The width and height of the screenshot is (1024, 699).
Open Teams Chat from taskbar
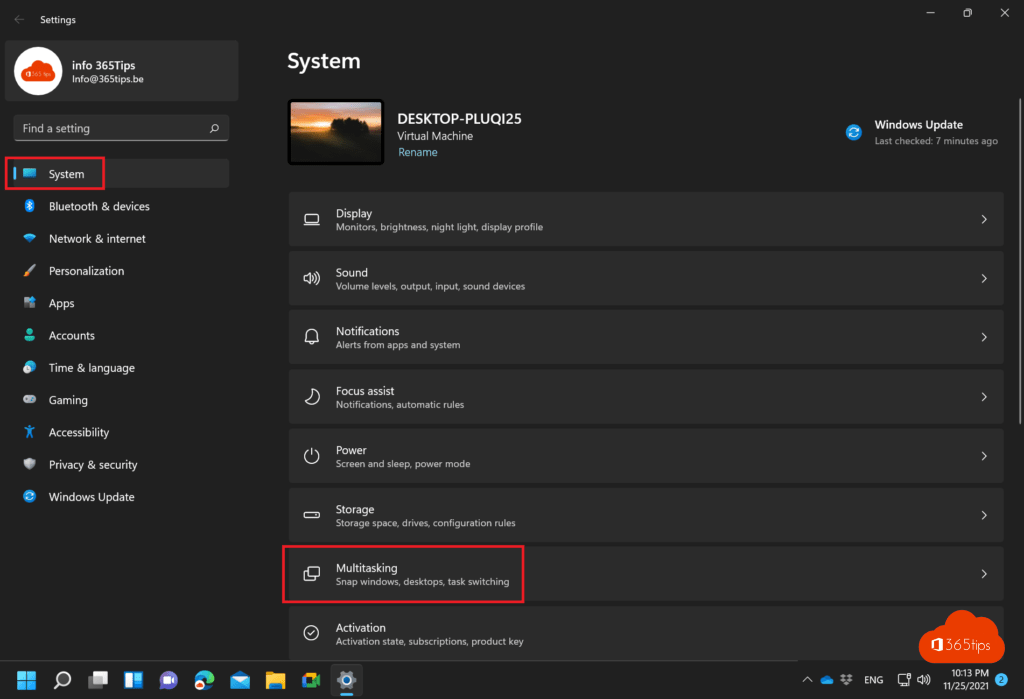[168, 680]
